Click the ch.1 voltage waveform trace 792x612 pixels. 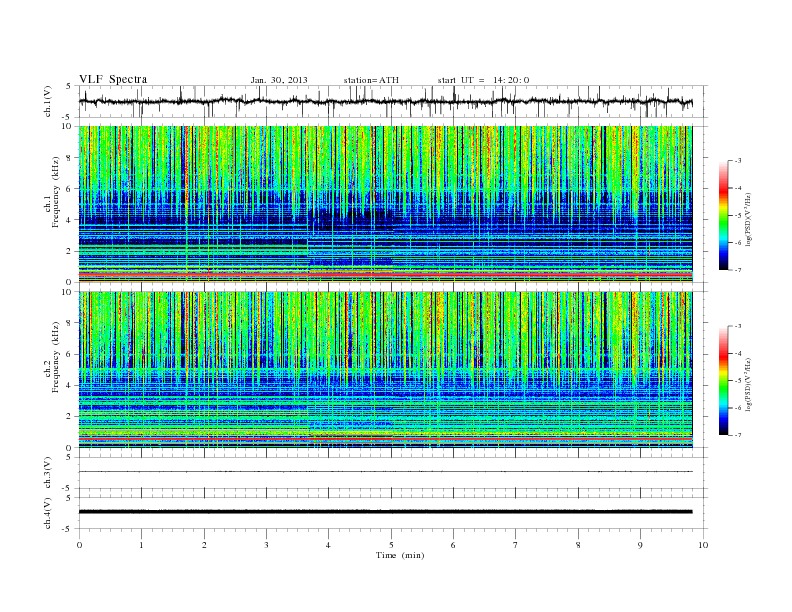[x=385, y=101]
